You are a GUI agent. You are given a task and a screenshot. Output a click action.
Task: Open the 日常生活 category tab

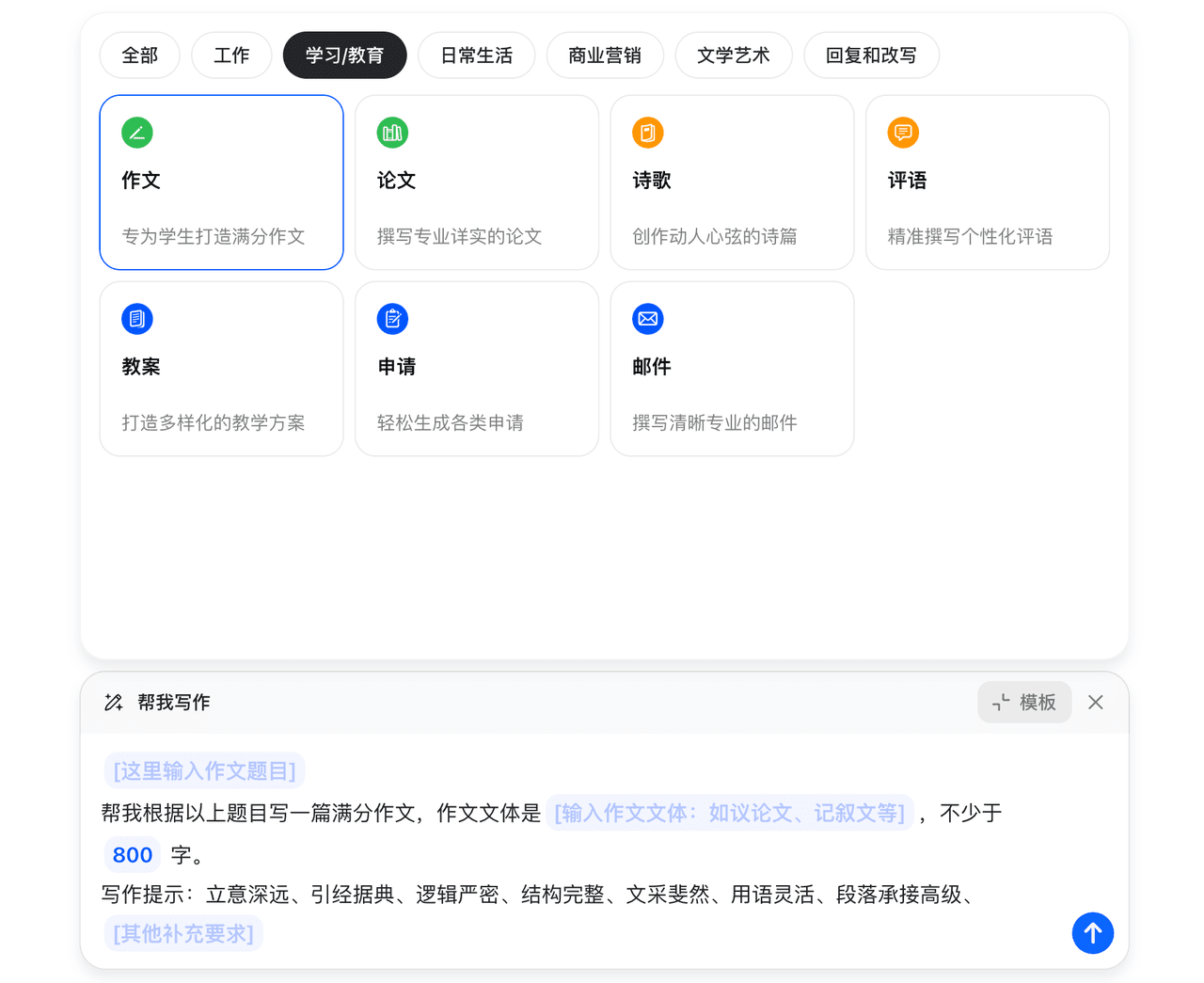point(476,55)
